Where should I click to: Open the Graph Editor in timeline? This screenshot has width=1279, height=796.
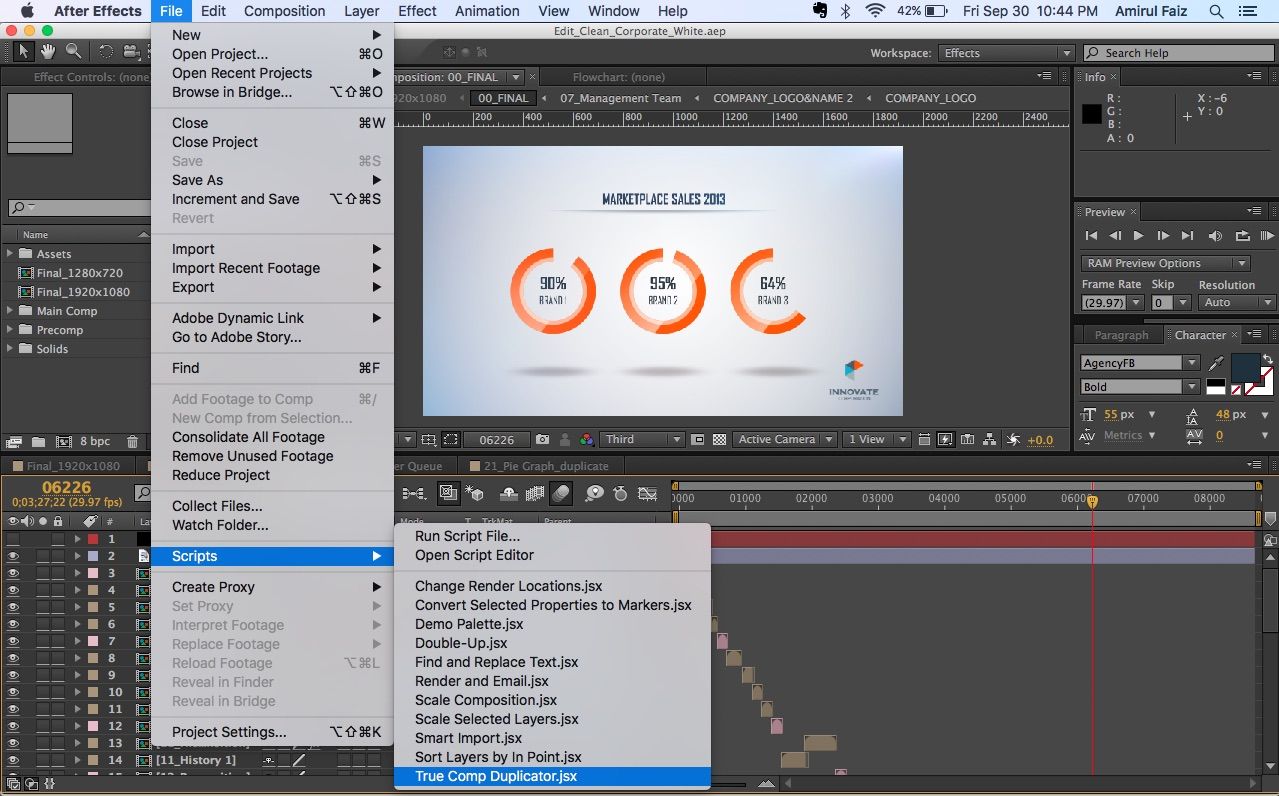click(647, 493)
